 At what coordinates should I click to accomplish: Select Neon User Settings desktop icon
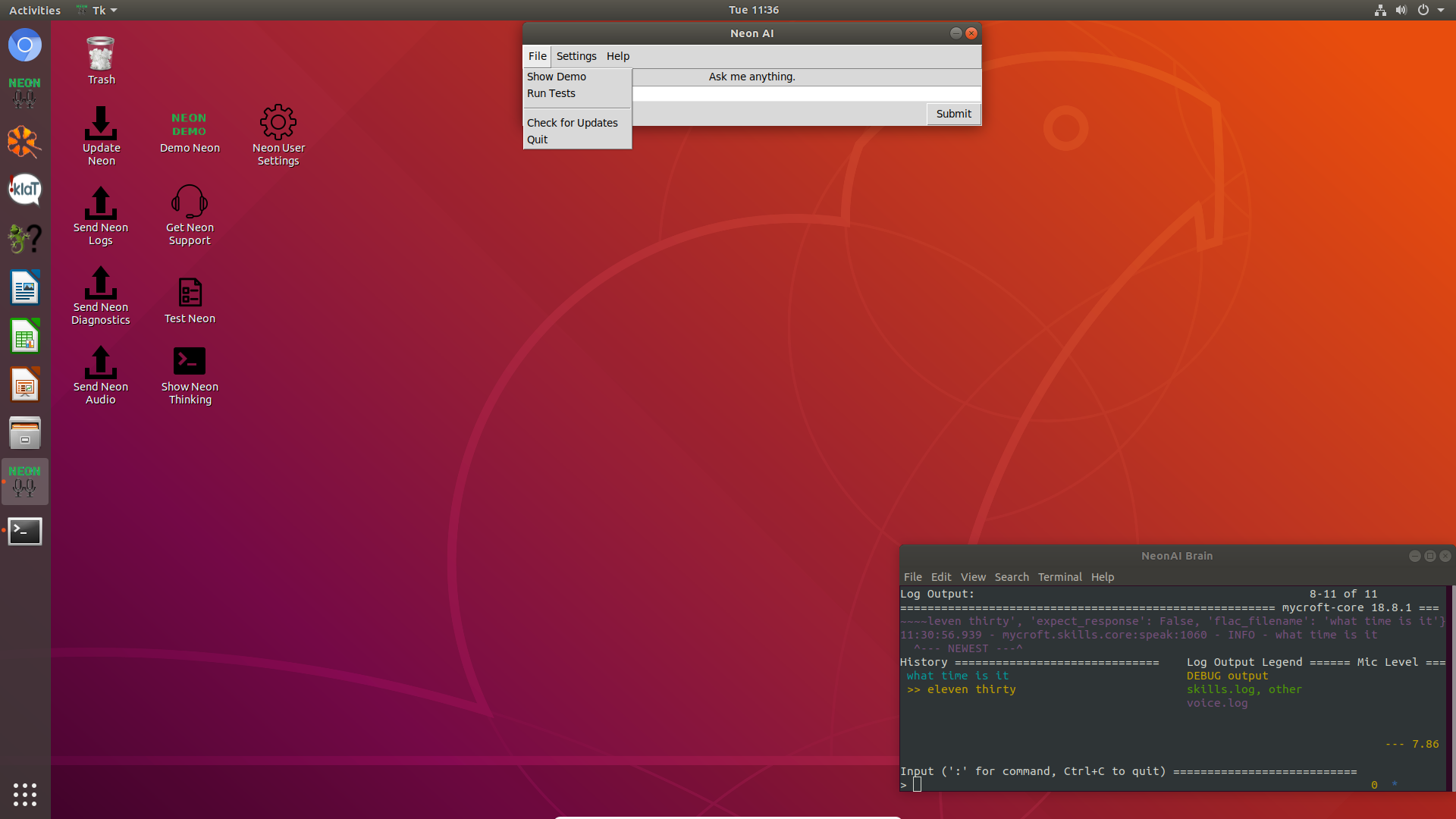point(278,135)
